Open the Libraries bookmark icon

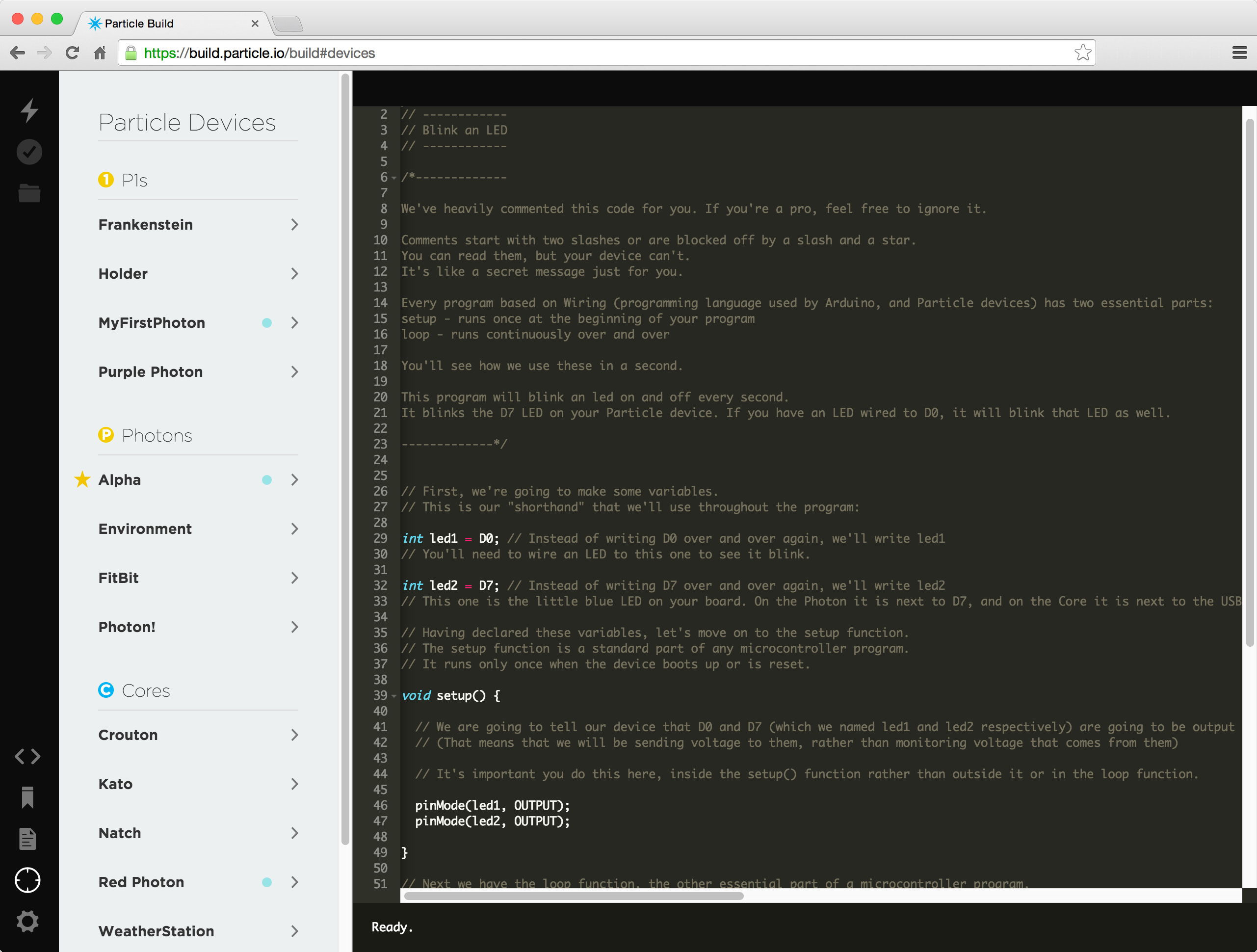pos(27,797)
